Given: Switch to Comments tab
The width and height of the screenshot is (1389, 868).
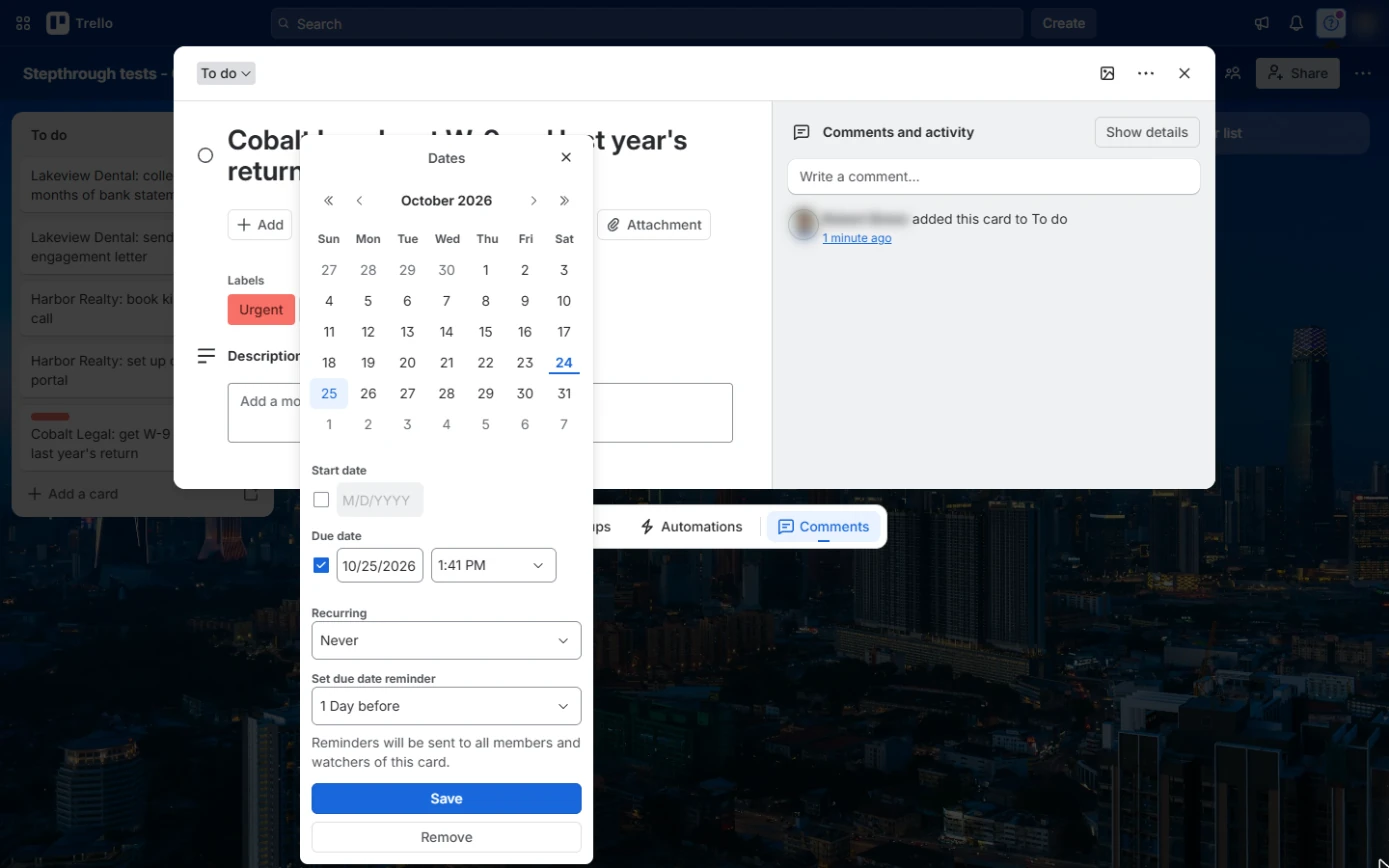Looking at the screenshot, I should point(823,527).
